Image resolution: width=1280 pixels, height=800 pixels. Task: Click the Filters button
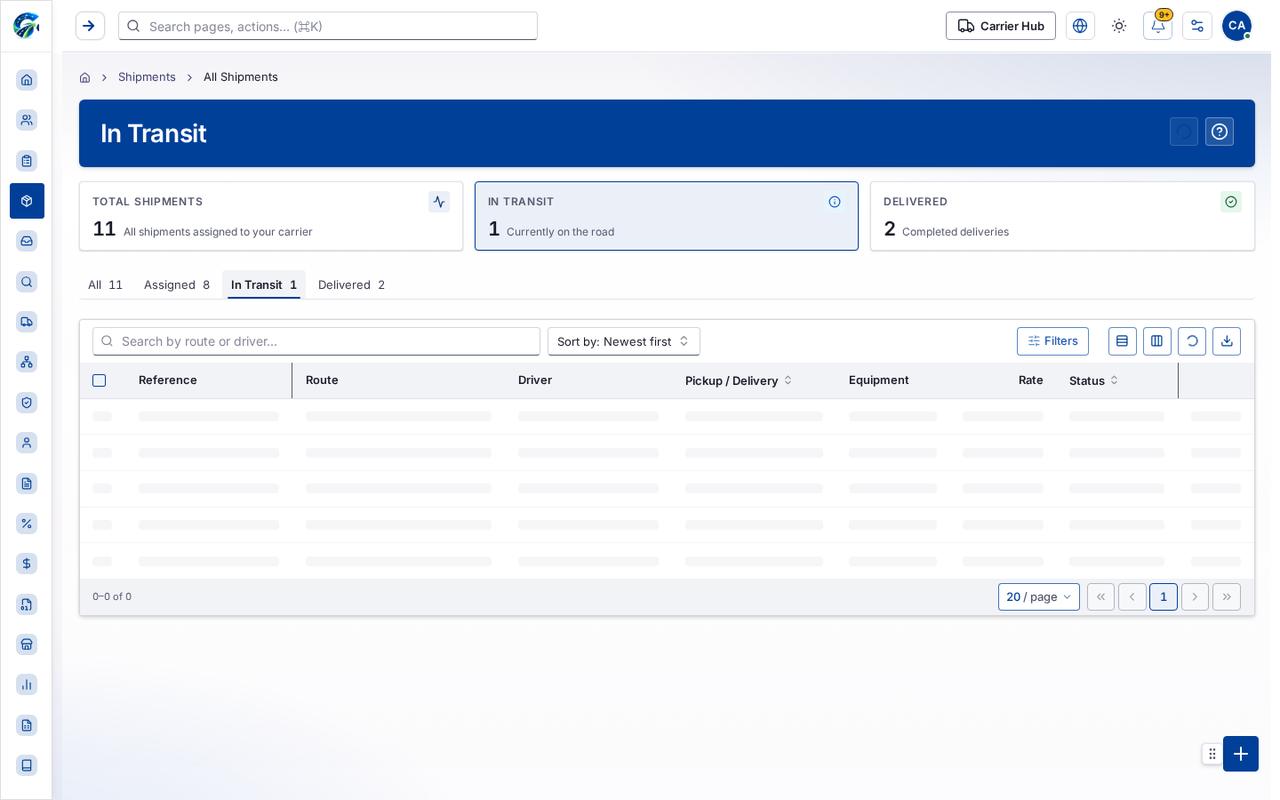[1053, 341]
